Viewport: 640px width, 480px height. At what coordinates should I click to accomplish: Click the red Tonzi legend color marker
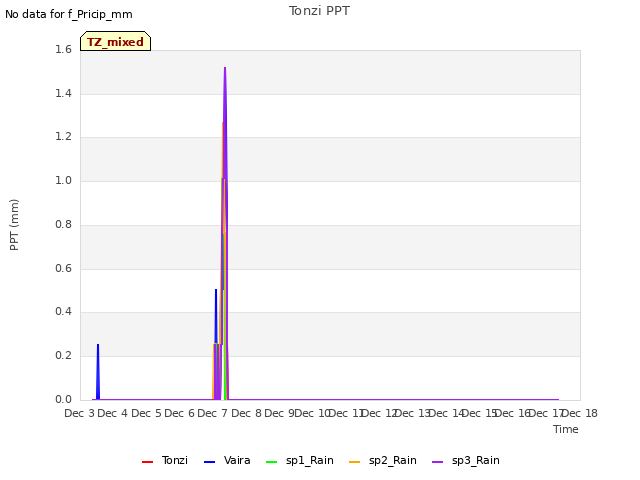click(147, 462)
